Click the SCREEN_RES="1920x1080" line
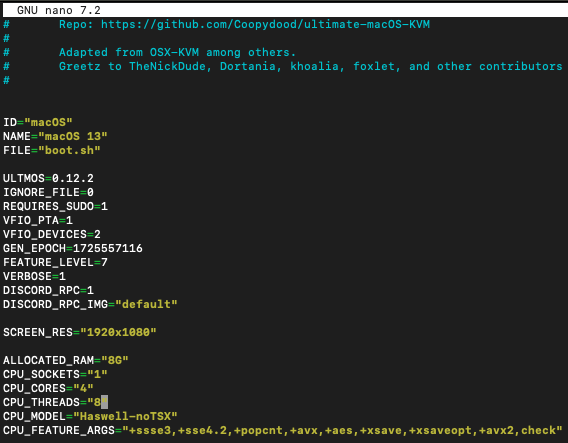This screenshot has height=443, width=568. click(x=80, y=333)
